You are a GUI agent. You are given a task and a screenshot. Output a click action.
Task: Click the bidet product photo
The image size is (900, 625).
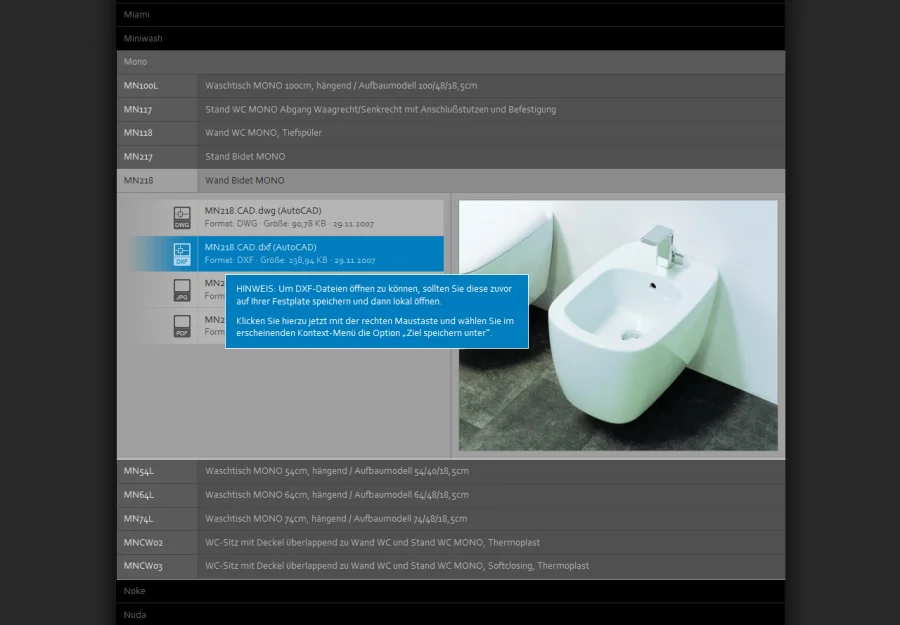pyautogui.click(x=617, y=325)
